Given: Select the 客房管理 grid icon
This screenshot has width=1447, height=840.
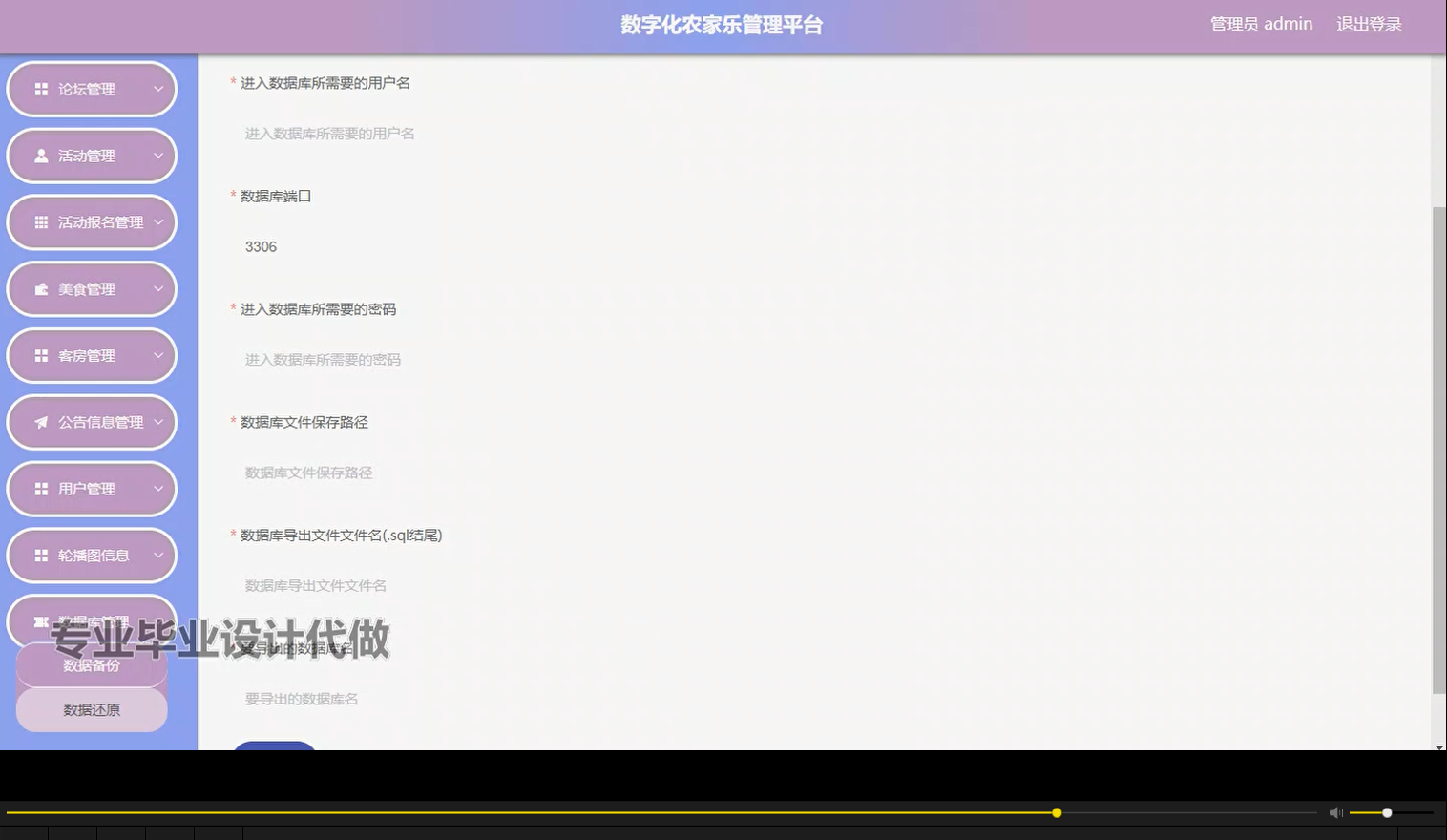Looking at the screenshot, I should tap(41, 355).
